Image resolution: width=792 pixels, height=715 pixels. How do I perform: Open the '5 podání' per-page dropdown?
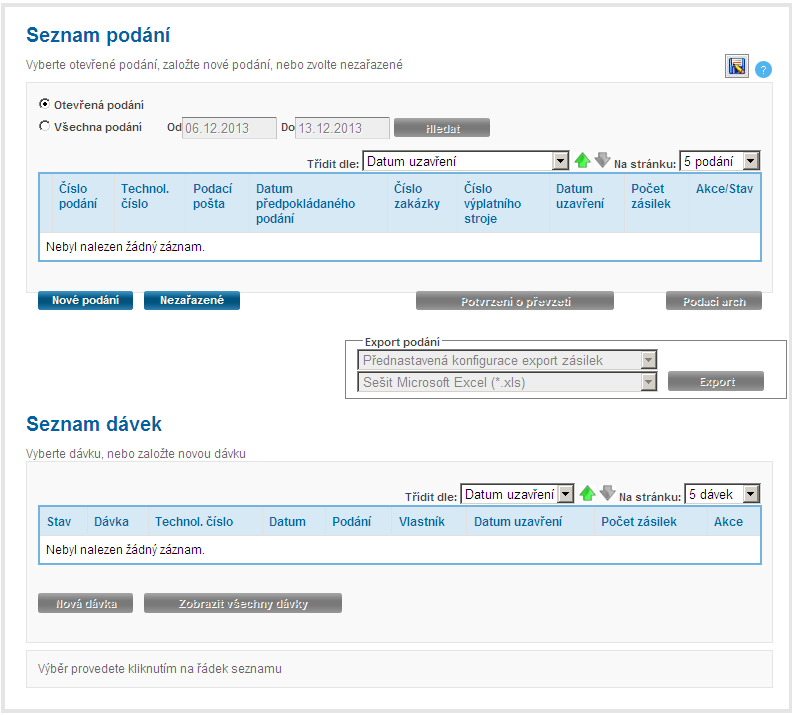[719, 161]
